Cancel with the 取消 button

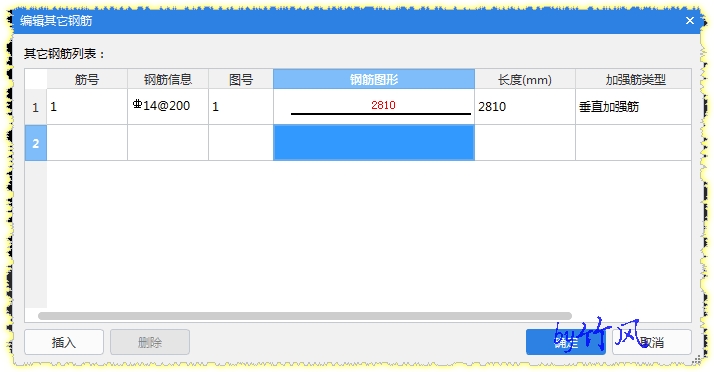(652, 342)
